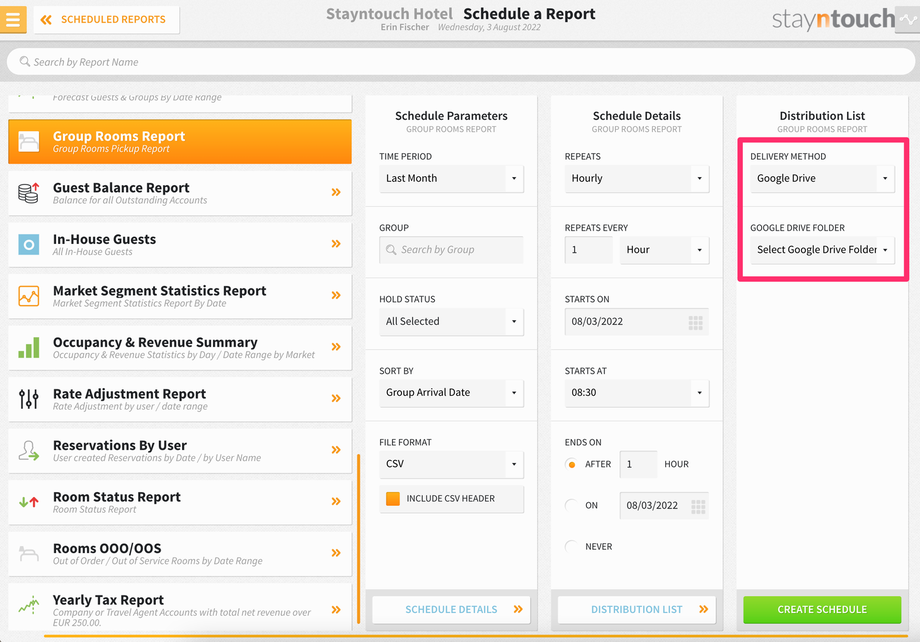Image resolution: width=920 pixels, height=642 pixels.
Task: Click the Repeats Every number field
Action: click(588, 250)
